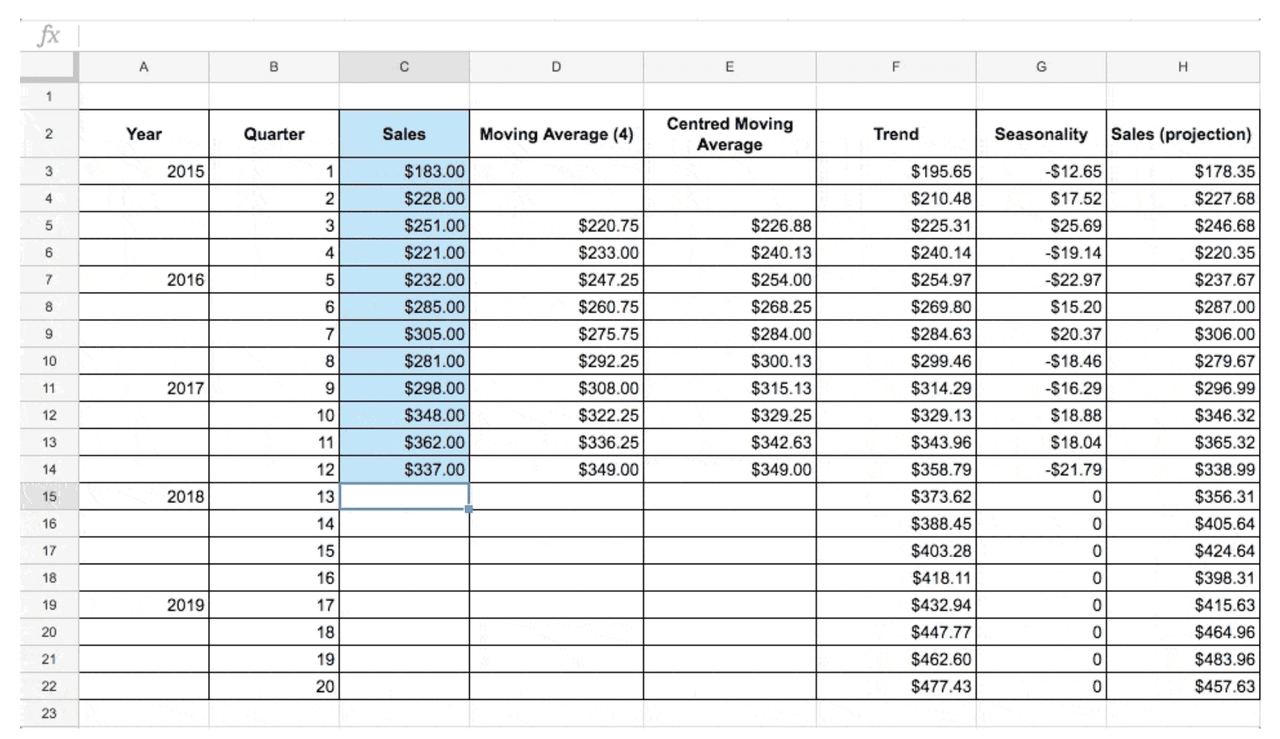Click the Trend header cell
Image resolution: width=1280 pixels, height=739 pixels.
895,134
